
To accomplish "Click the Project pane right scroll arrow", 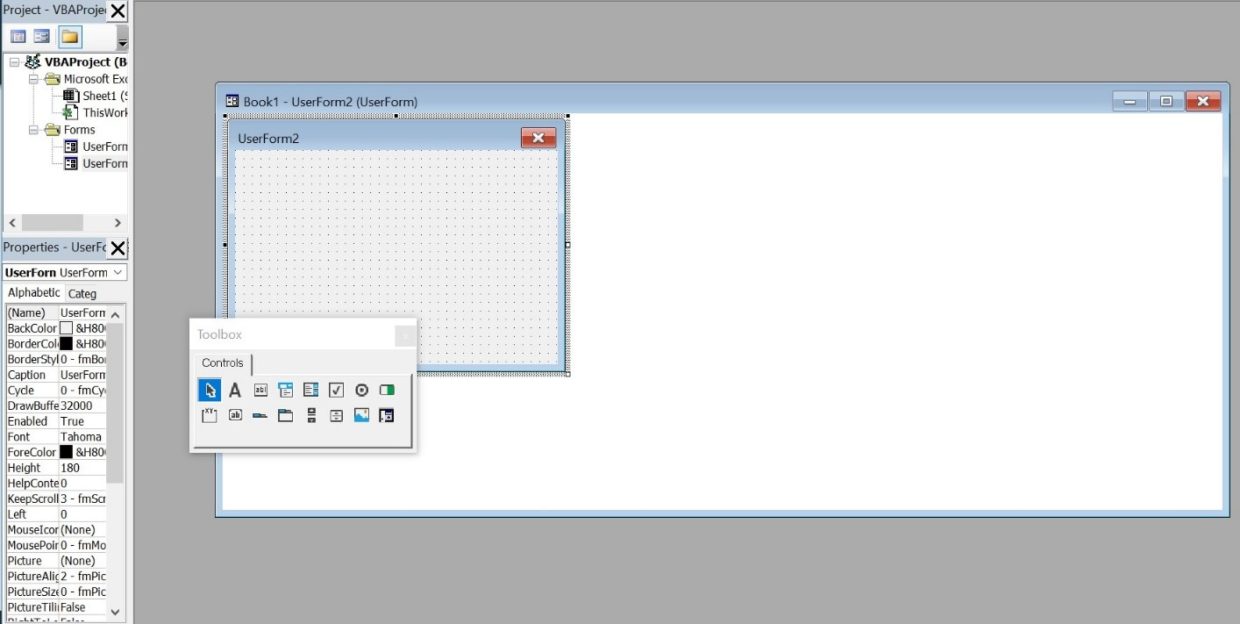I will 117,223.
